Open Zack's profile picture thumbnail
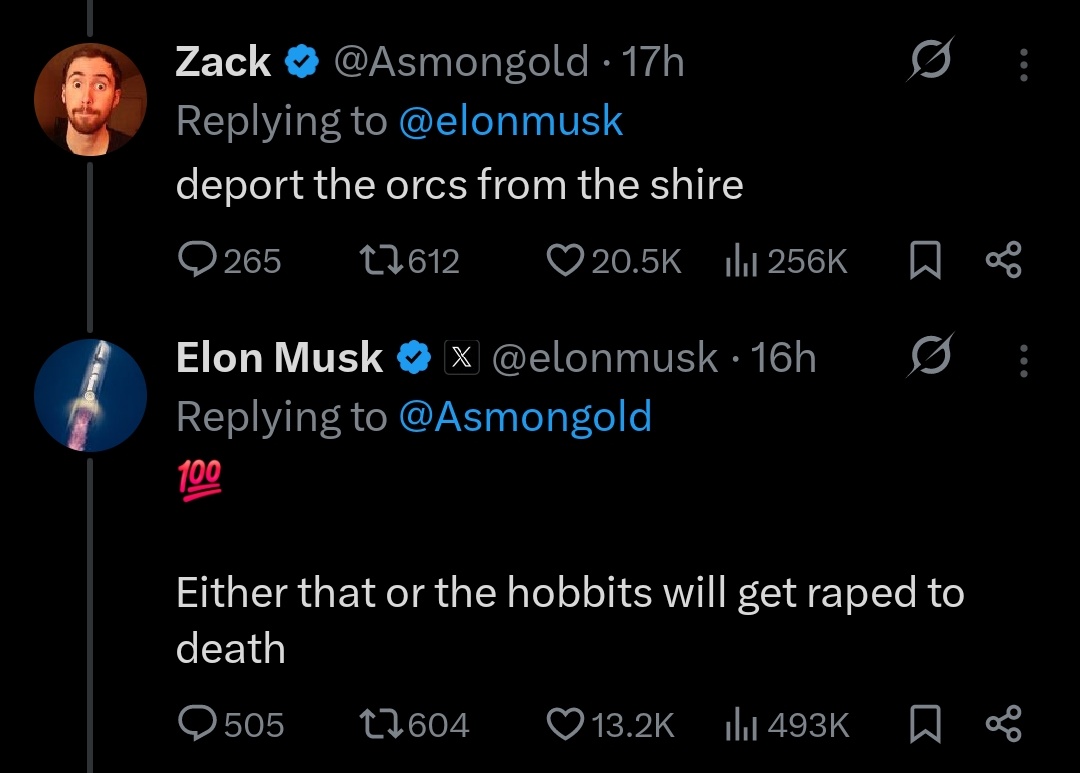 (90, 98)
